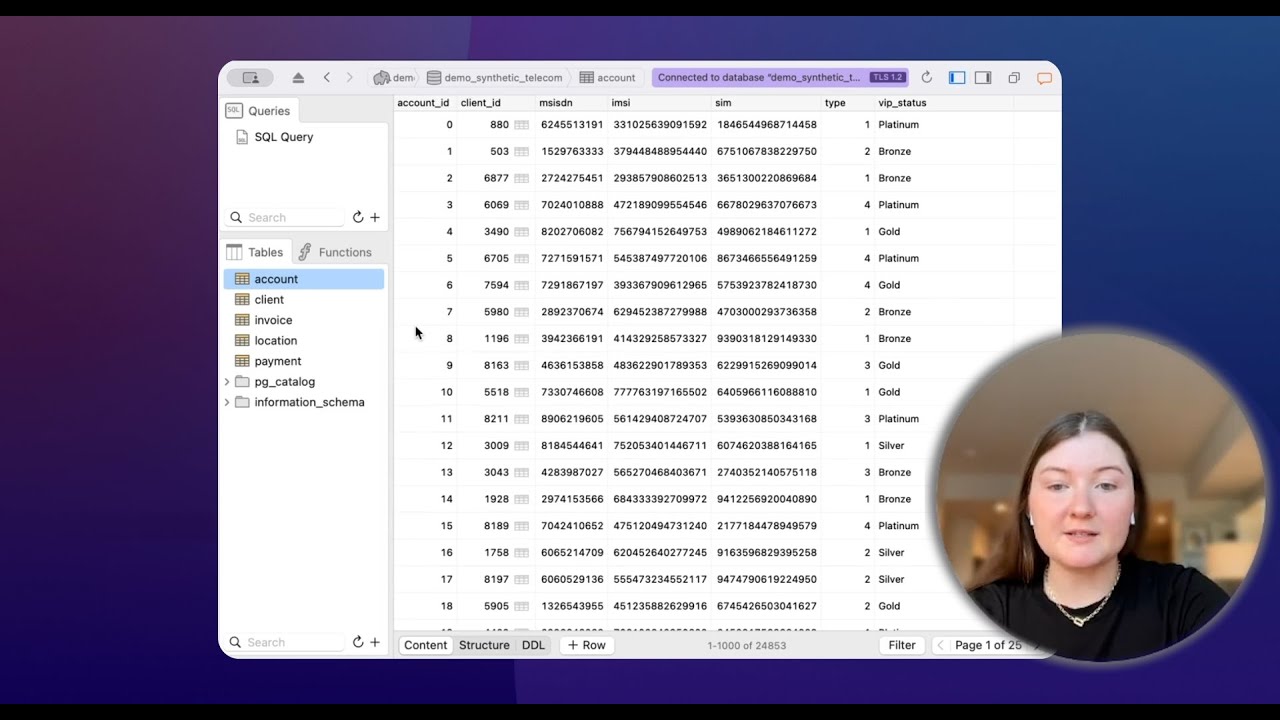
Task: Click the refresh icon in the top toolbar
Action: [925, 77]
